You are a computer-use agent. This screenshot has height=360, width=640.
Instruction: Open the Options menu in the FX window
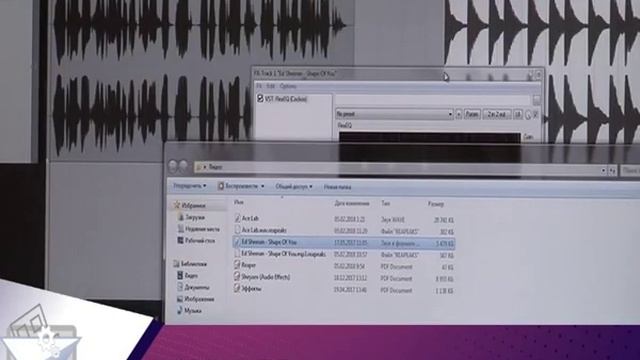[x=288, y=86]
